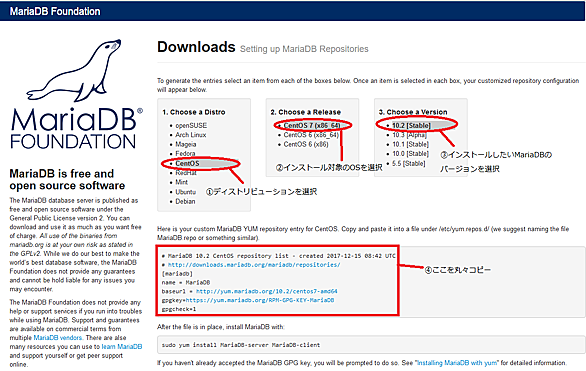Open downloads.mariadb.org repositories link
This screenshot has width=586, height=371.
click(x=254, y=265)
